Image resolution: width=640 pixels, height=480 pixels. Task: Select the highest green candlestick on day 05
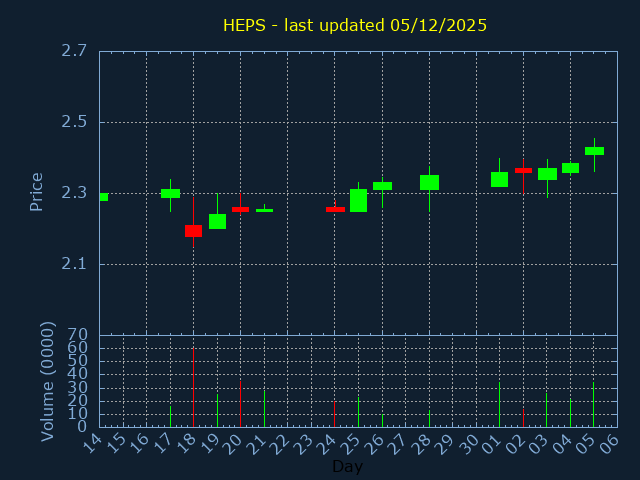click(594, 151)
